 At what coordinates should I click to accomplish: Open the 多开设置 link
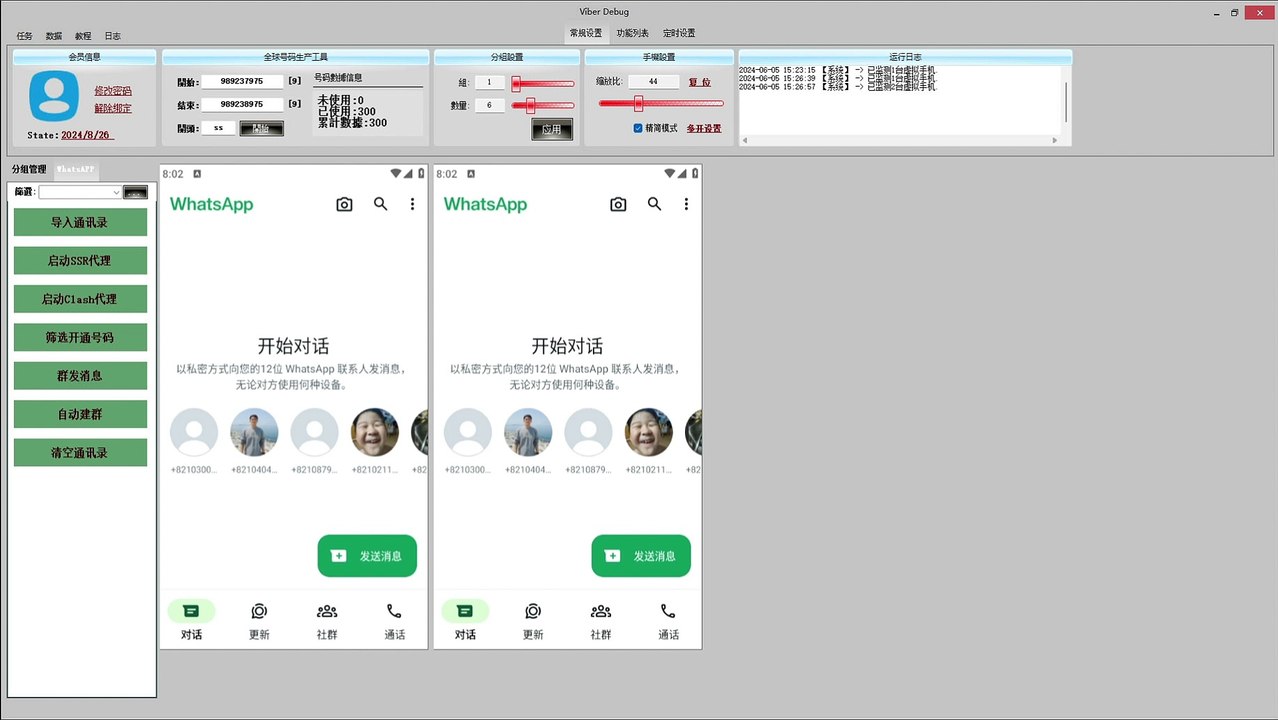[704, 128]
